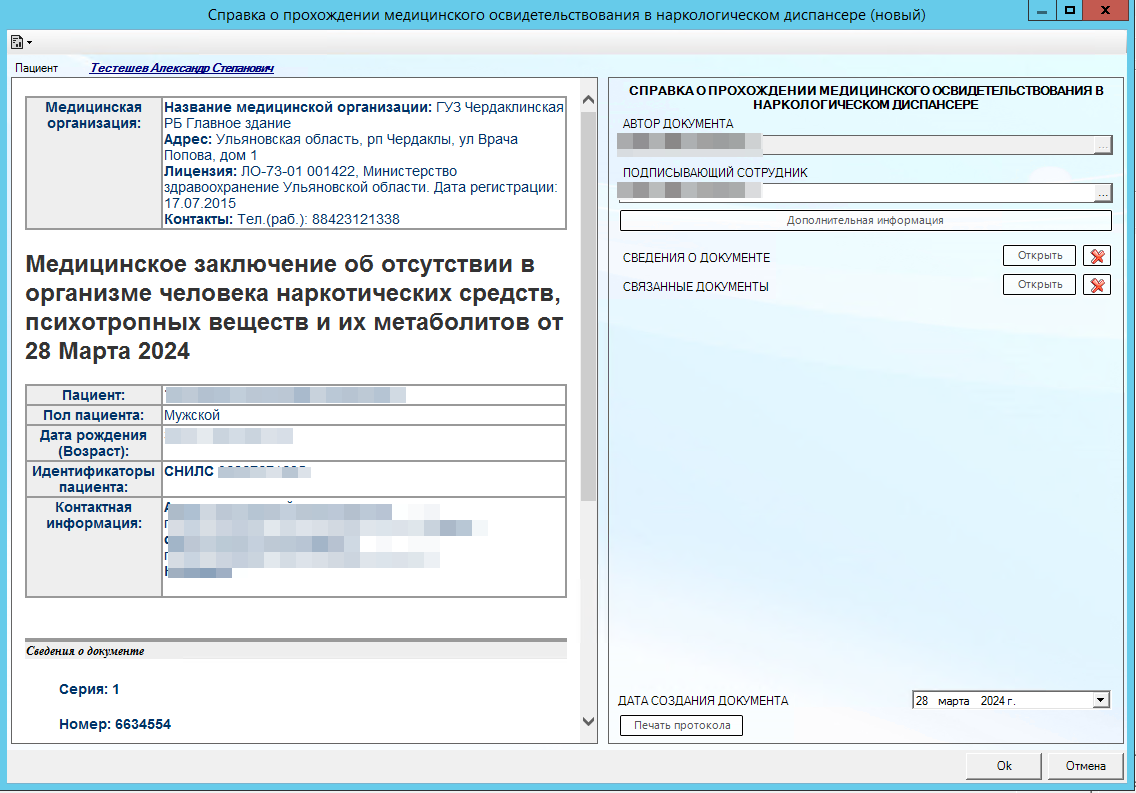
Task: Clear Связанные документы with red cross
Action: 1097,285
